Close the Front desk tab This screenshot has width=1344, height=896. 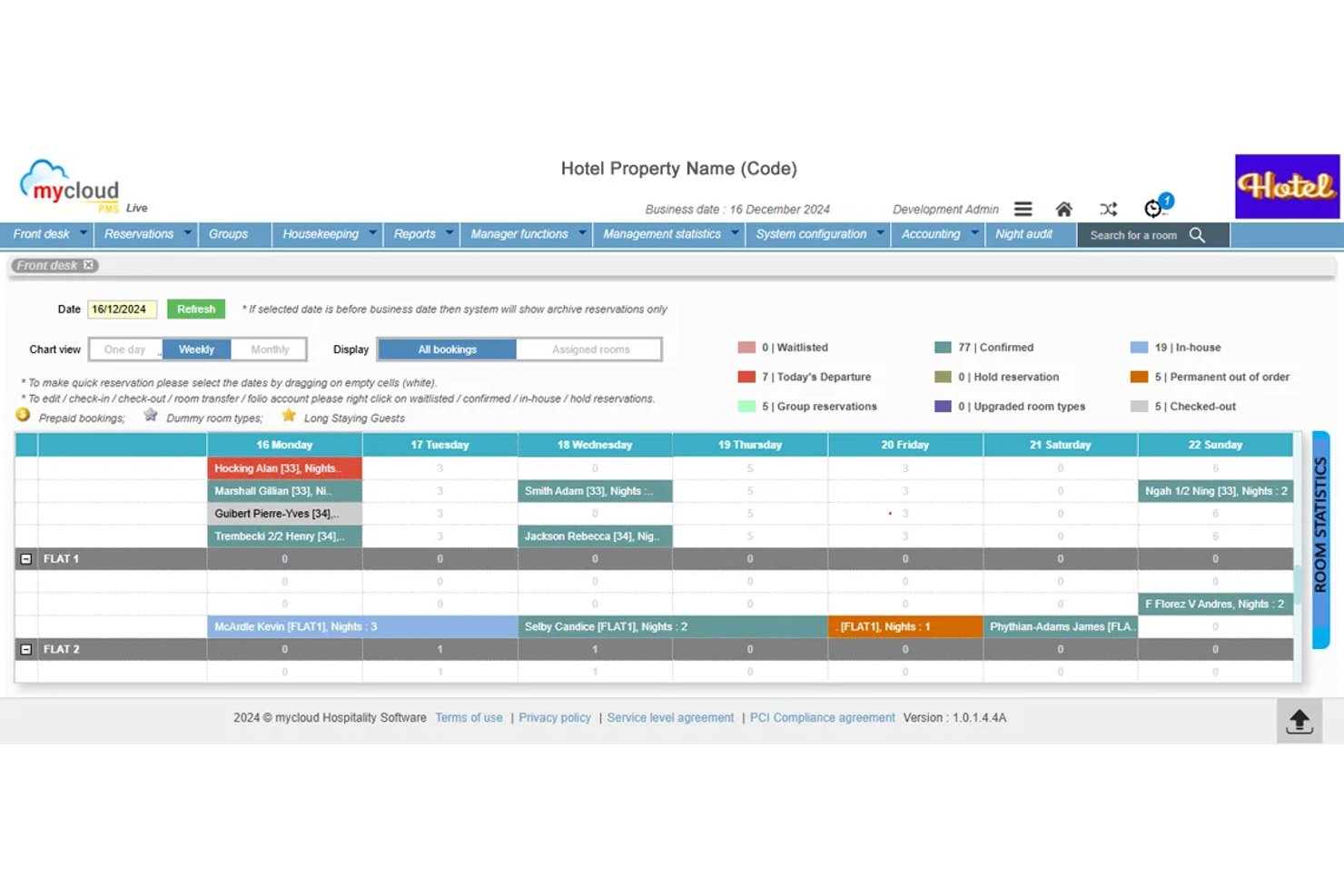click(88, 265)
